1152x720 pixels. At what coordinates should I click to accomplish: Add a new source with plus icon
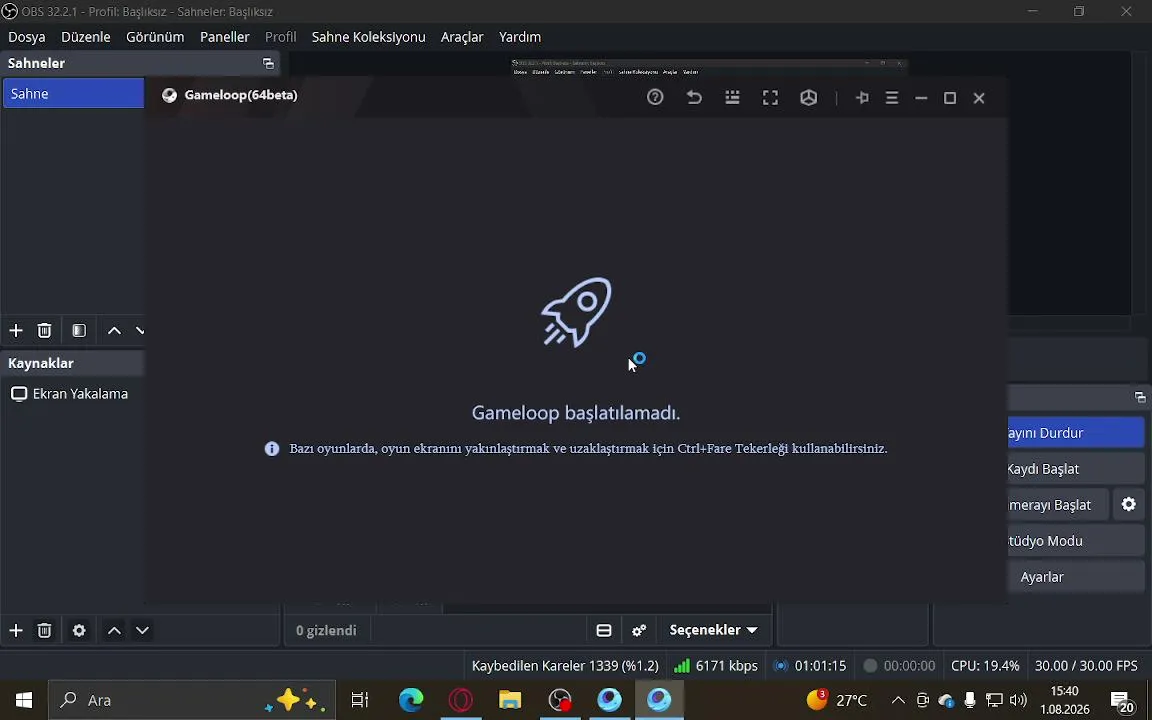15,630
